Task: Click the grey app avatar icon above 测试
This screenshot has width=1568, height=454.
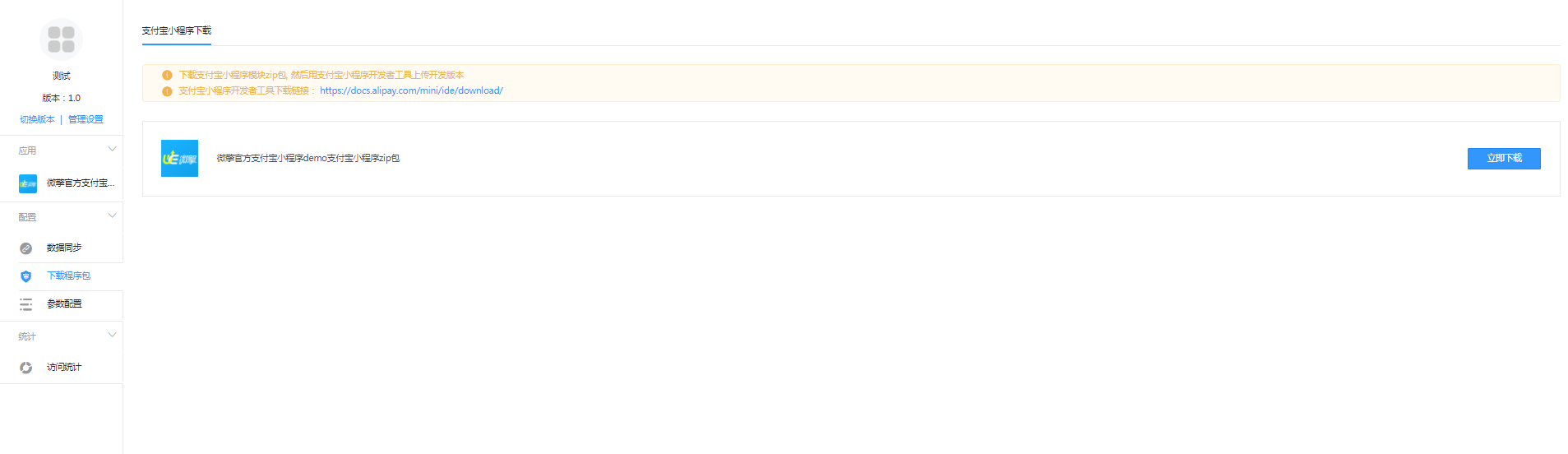Action: point(61,39)
